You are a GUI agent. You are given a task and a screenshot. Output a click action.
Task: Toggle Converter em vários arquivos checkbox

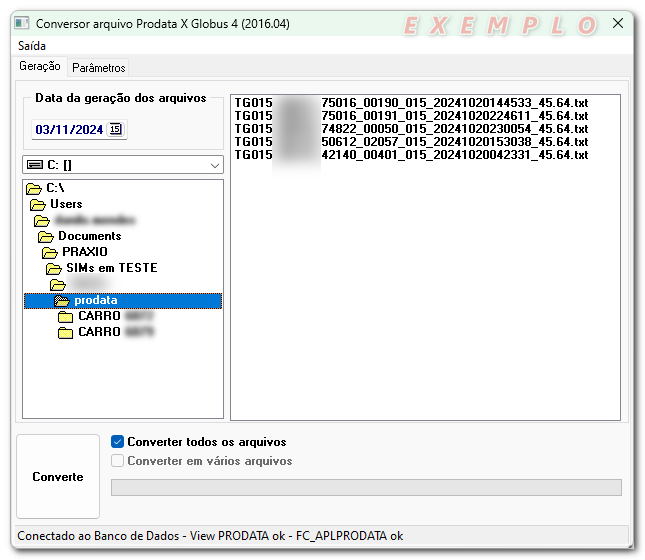pyautogui.click(x=117, y=461)
